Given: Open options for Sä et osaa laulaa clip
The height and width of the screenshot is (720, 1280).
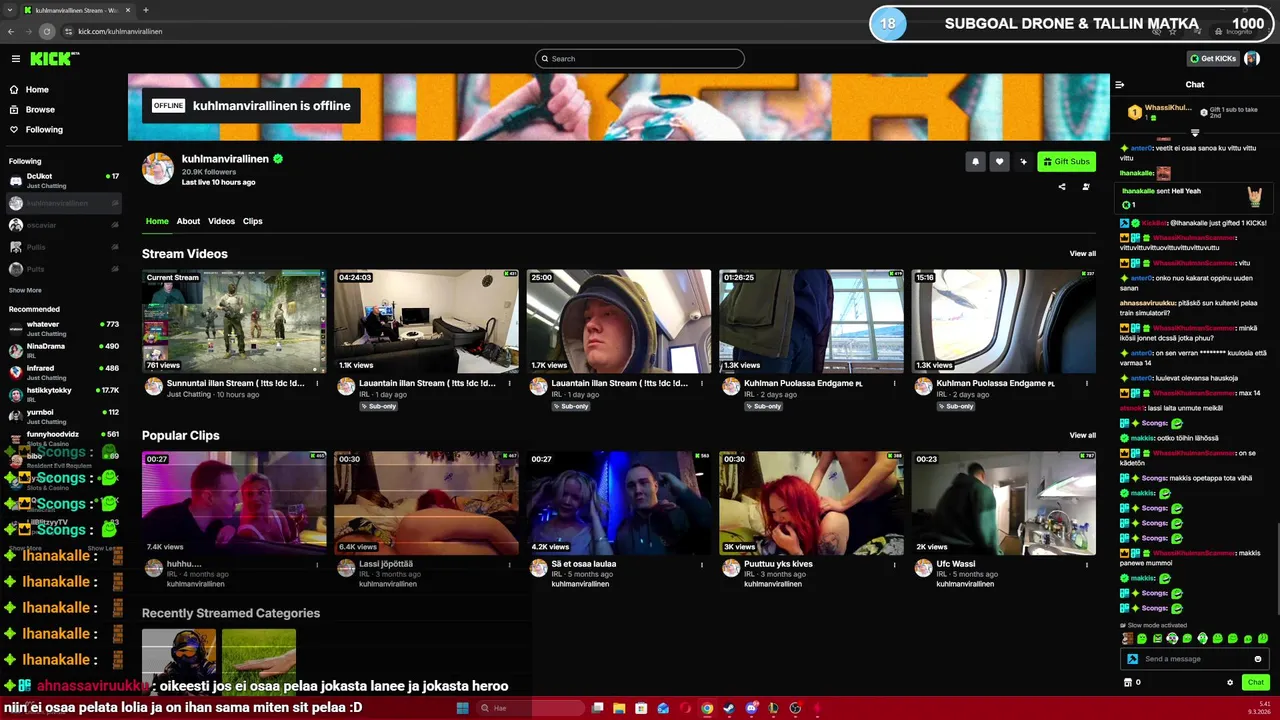Looking at the screenshot, I should (702, 564).
